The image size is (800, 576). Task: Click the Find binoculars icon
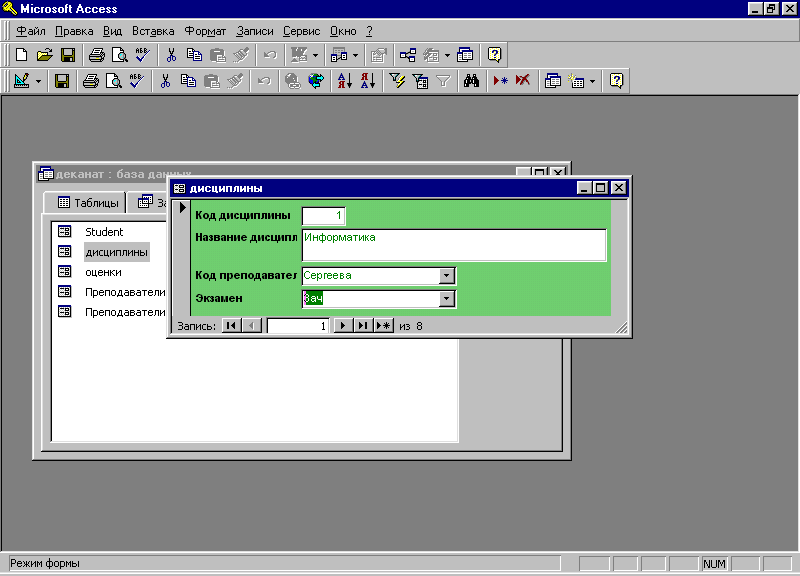(471, 81)
